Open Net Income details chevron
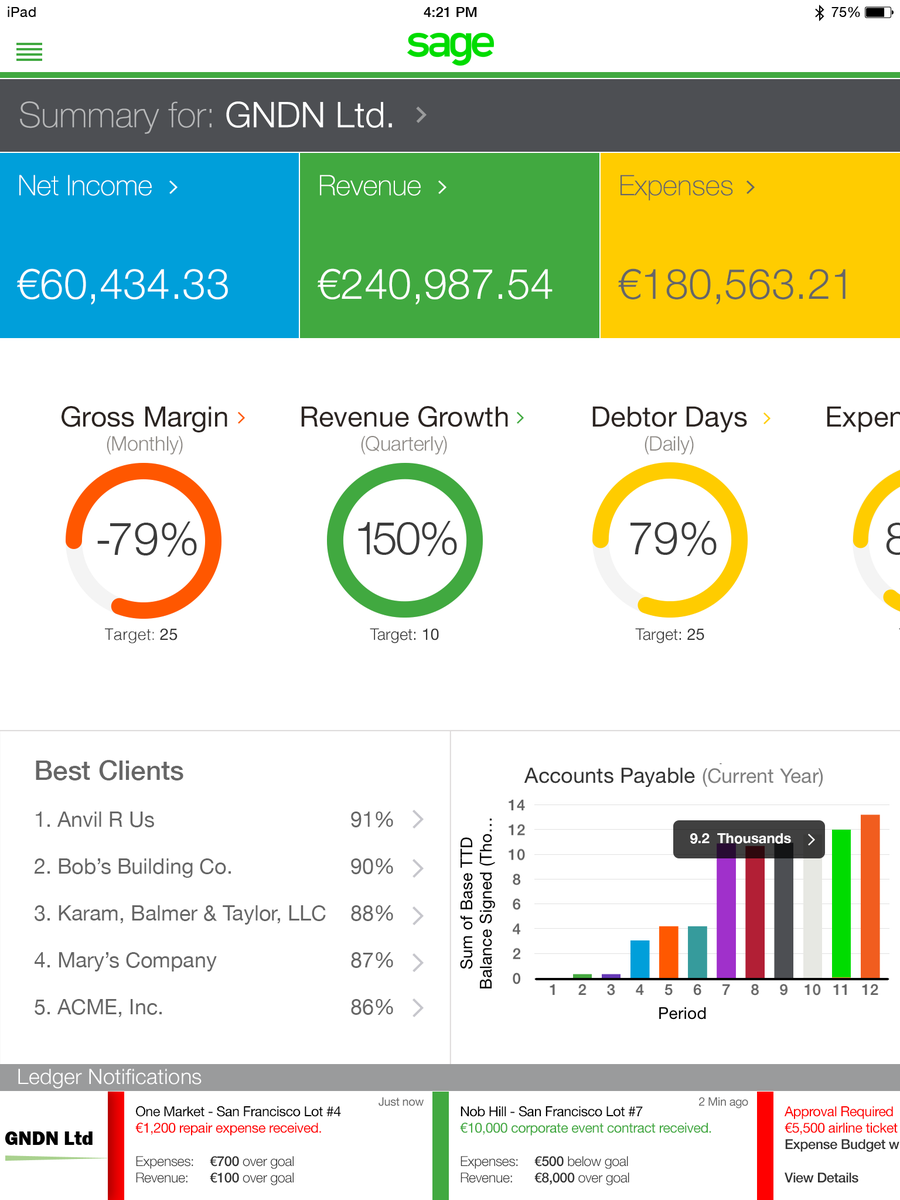 click(173, 186)
